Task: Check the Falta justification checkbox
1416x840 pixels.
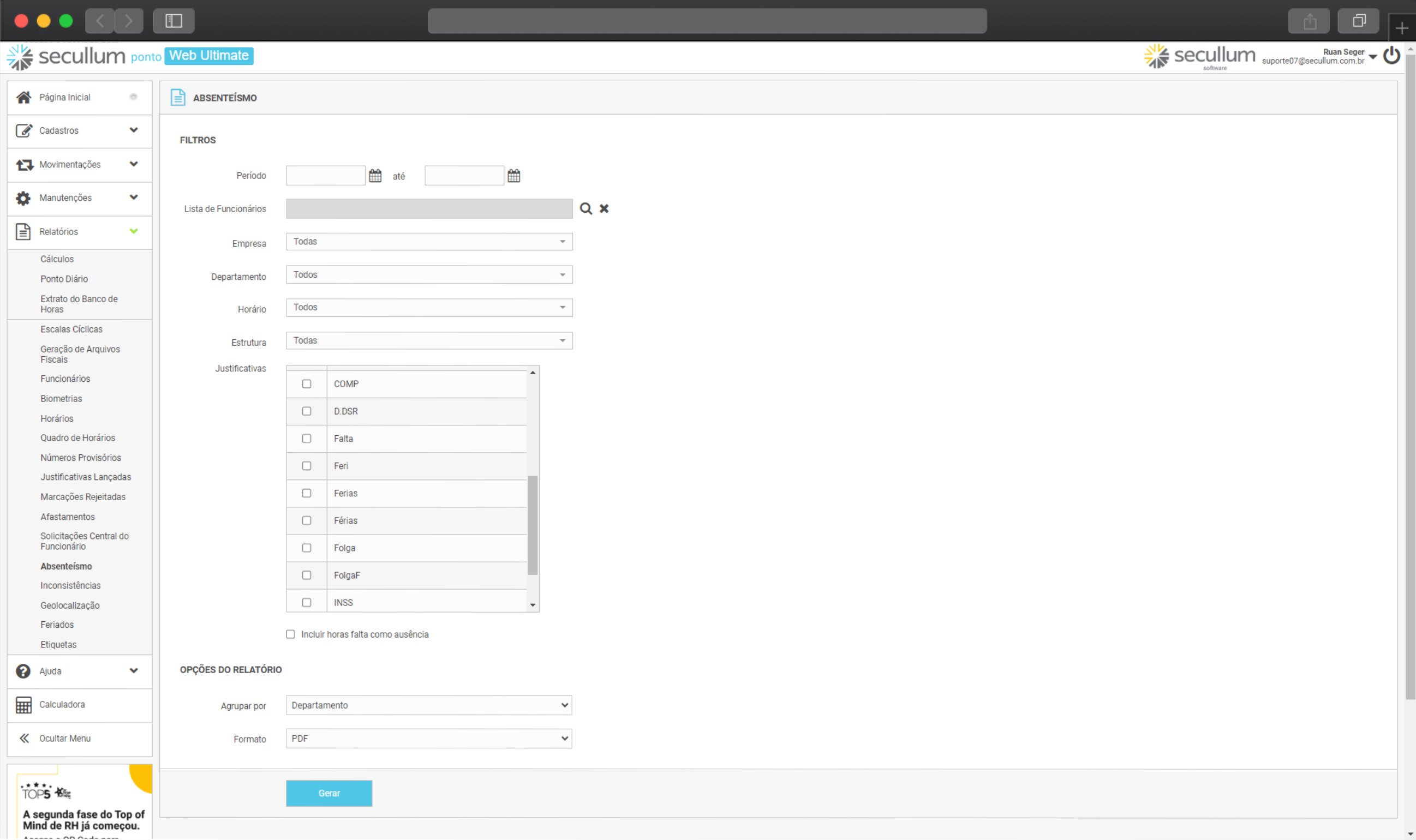Action: point(306,439)
